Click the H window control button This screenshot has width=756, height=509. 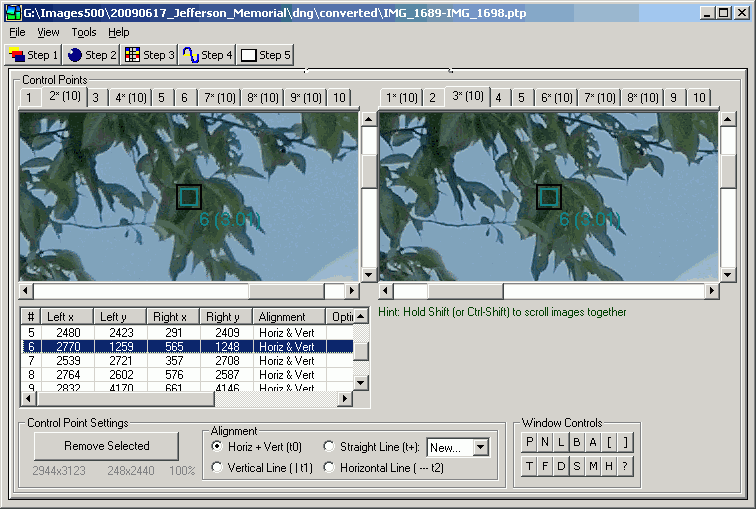609,466
